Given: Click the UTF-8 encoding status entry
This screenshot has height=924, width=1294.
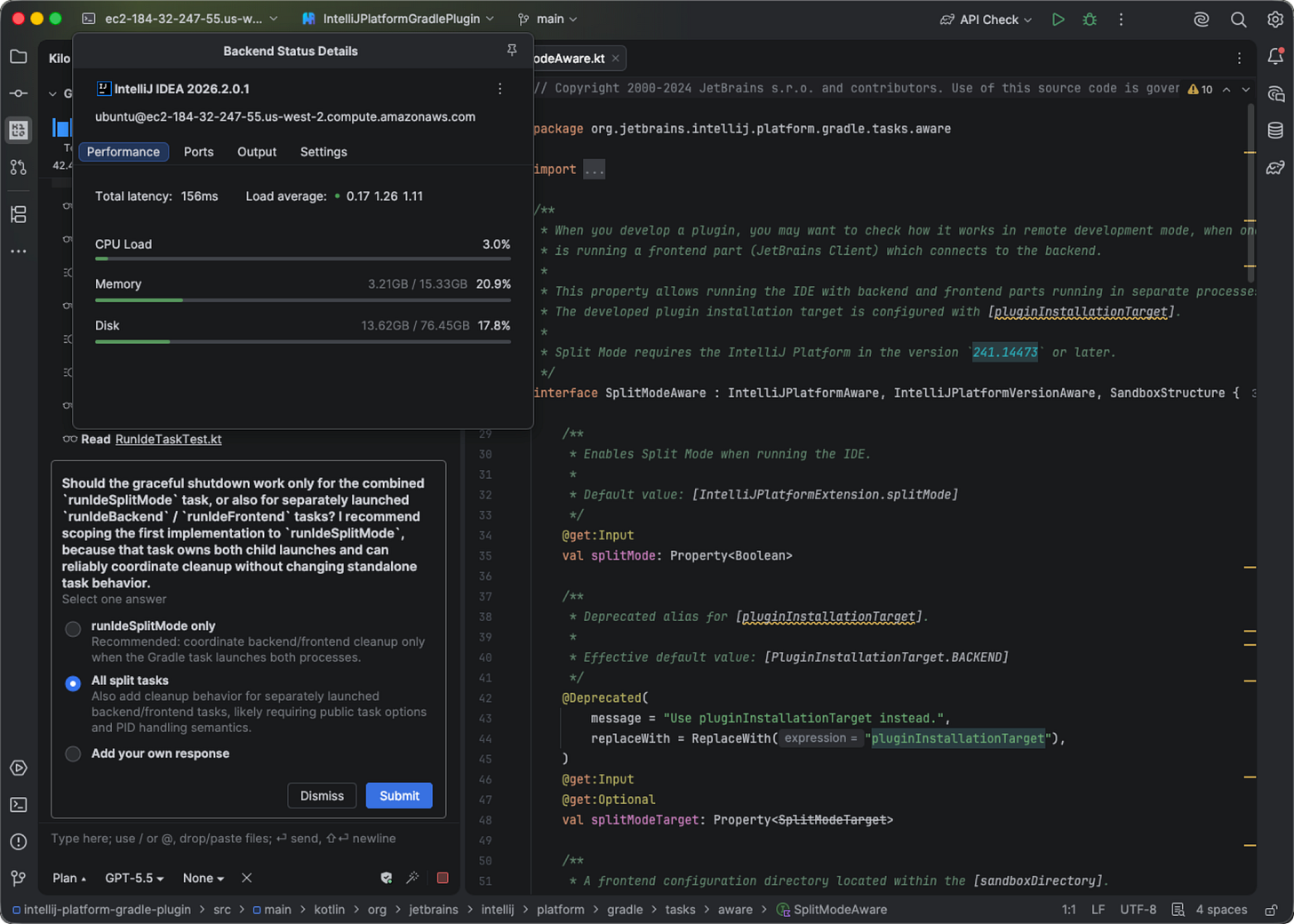Looking at the screenshot, I should coord(1138,910).
